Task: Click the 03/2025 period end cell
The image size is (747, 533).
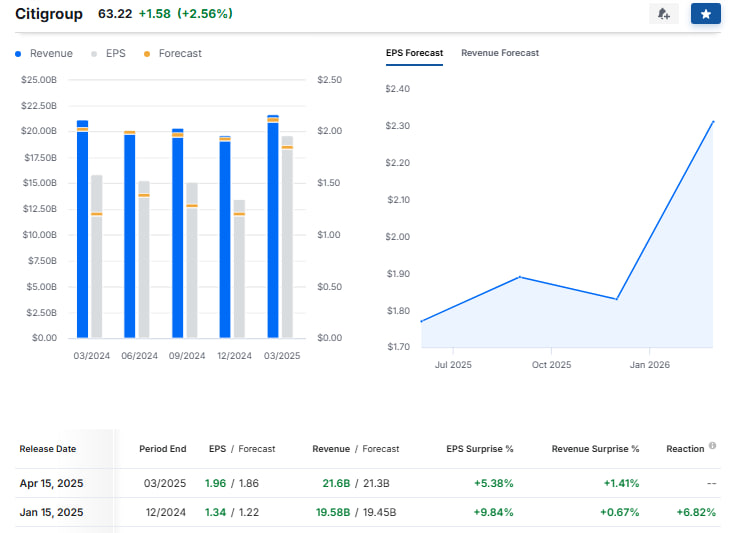Action: tap(165, 483)
